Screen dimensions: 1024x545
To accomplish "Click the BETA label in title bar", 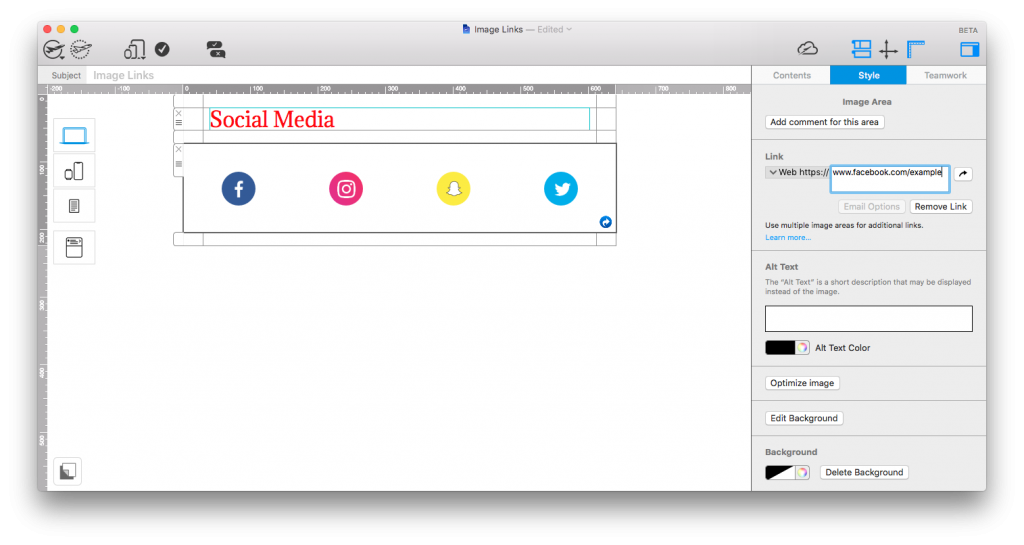I will tap(968, 30).
